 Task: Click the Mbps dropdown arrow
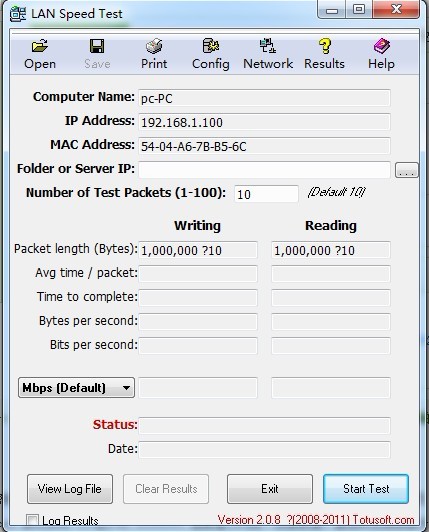click(x=126, y=387)
